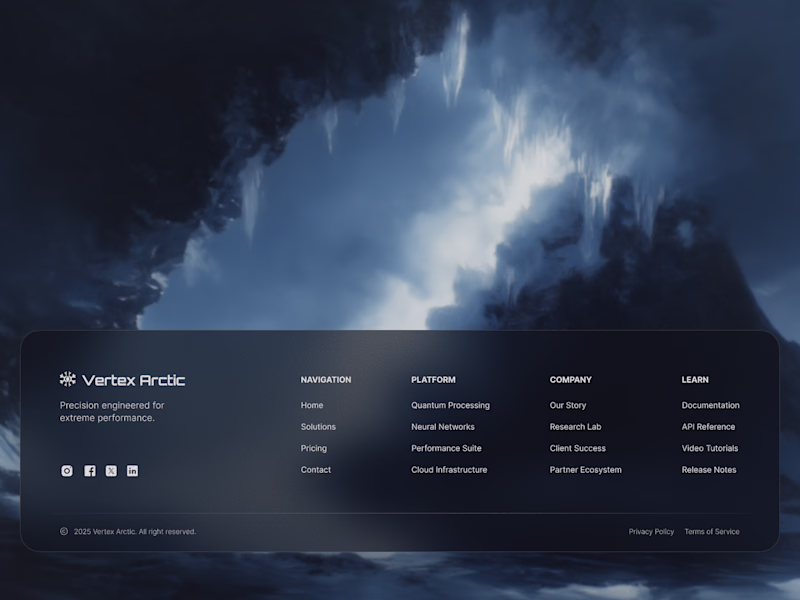Viewport: 800px width, 600px height.
Task: Click the NAVIGATION column heading
Action: coord(326,380)
